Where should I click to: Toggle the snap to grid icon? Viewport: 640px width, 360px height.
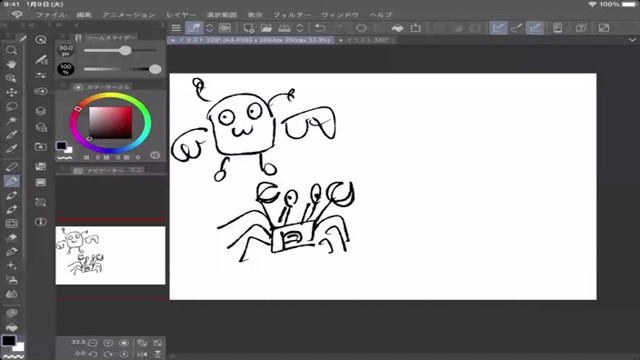(535, 28)
